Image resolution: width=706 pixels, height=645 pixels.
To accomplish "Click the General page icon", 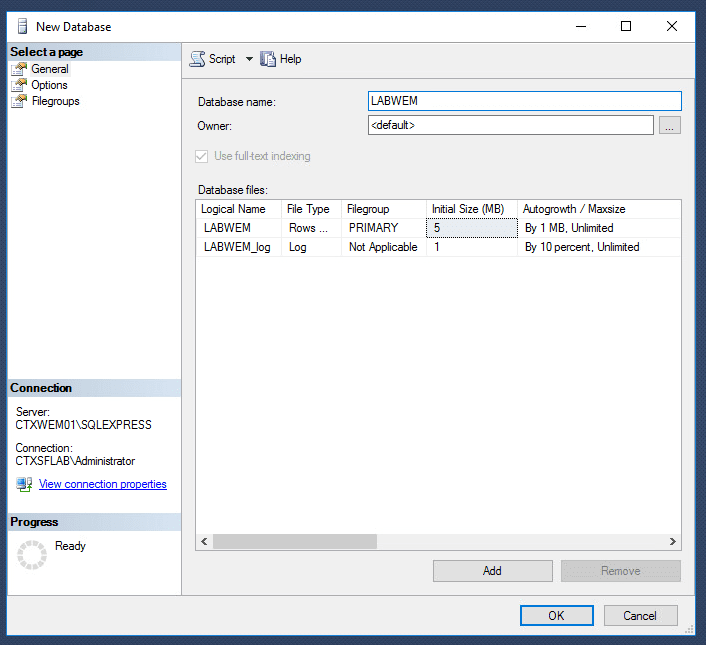I will pos(19,69).
